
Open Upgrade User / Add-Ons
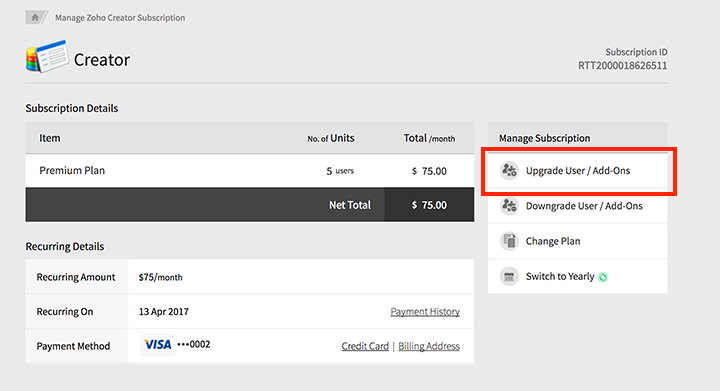point(578,170)
